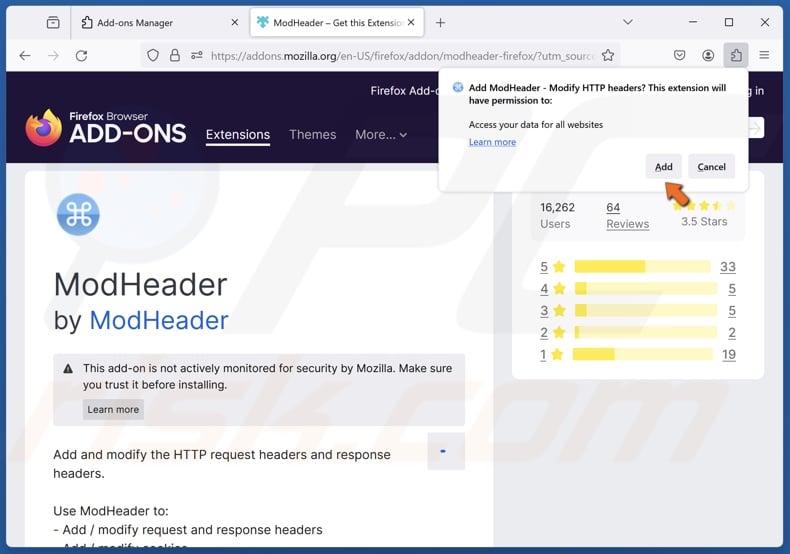List all tabs dropdown chevron
Screen dimensions: 790x554
pyautogui.click(x=628, y=22)
